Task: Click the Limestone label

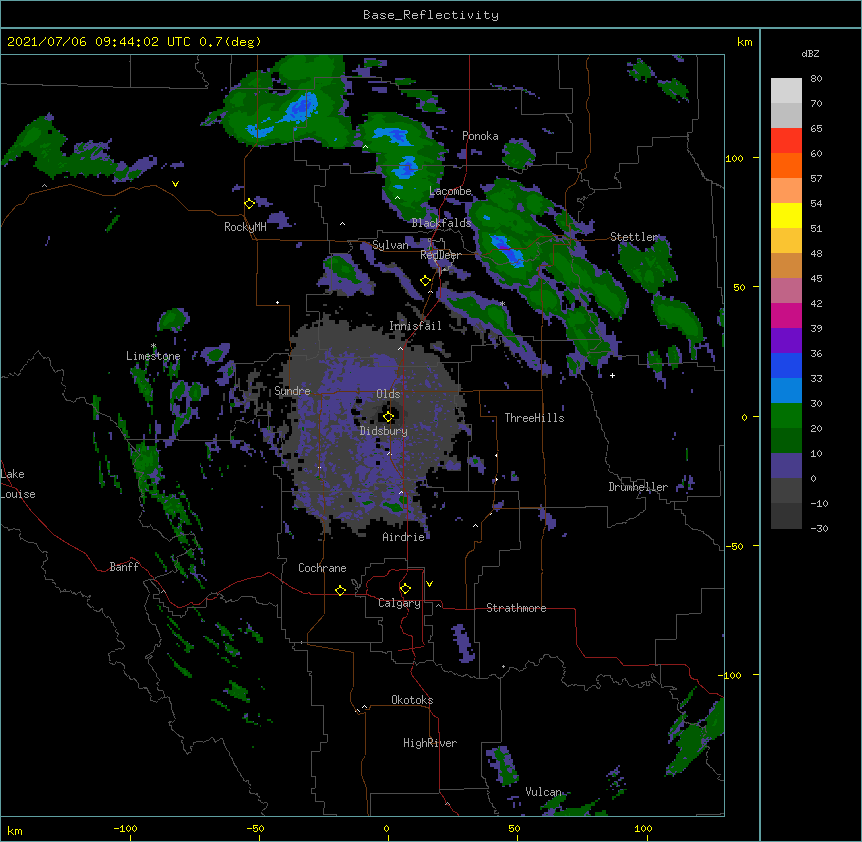Action: point(153,356)
